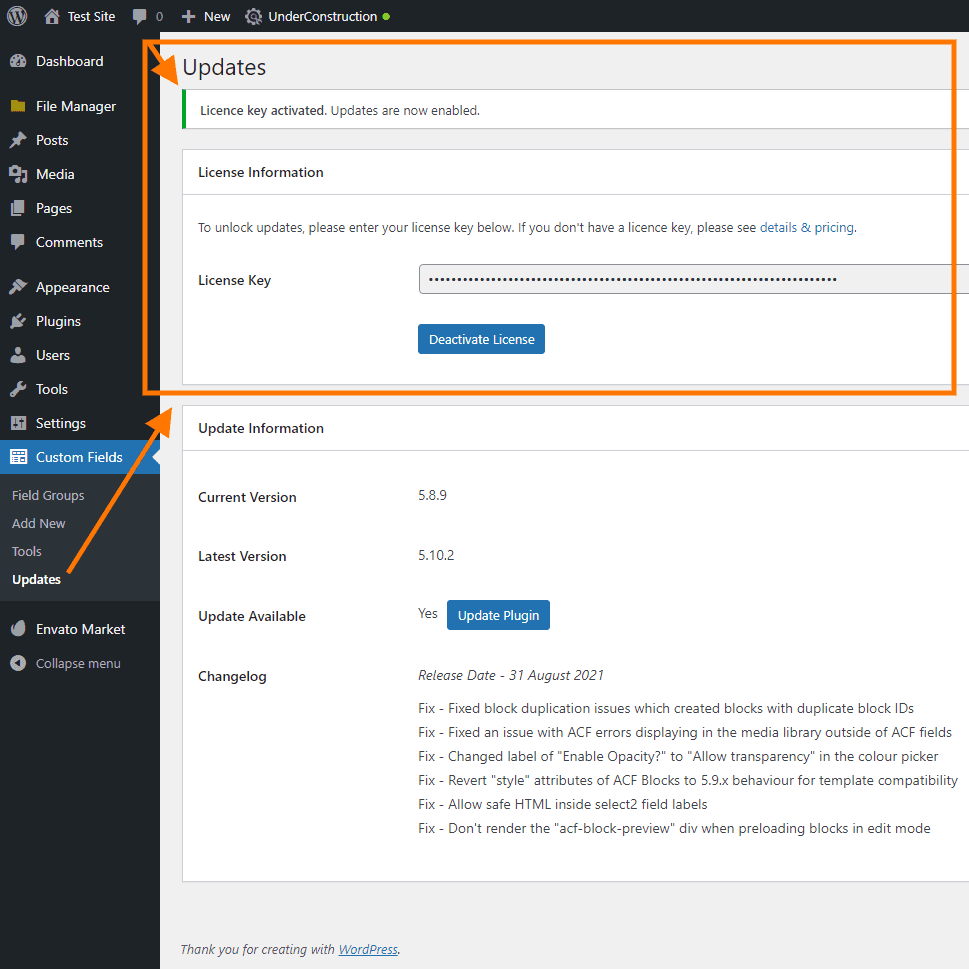Click the admin bar comment count 0
Viewport: 969px width, 969px height.
point(159,17)
